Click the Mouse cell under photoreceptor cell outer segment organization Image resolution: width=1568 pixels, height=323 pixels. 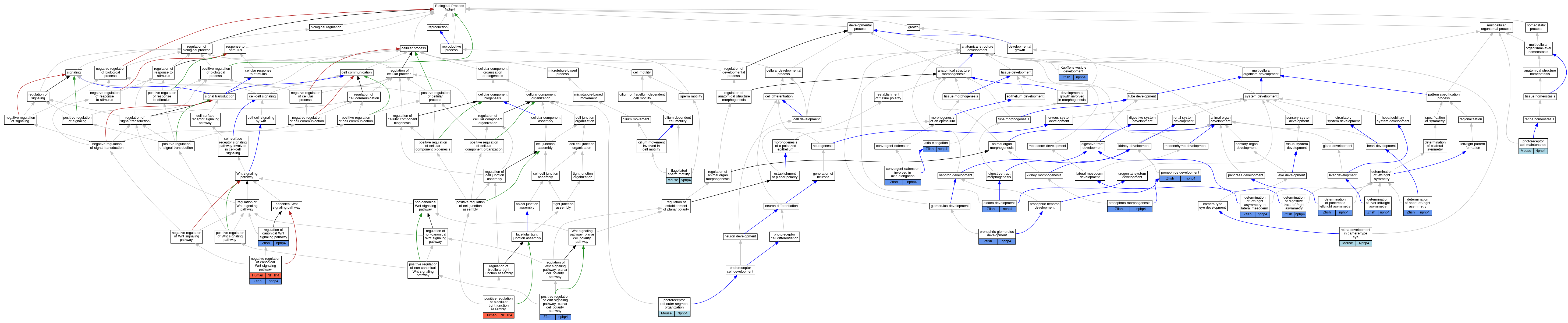tap(666, 314)
